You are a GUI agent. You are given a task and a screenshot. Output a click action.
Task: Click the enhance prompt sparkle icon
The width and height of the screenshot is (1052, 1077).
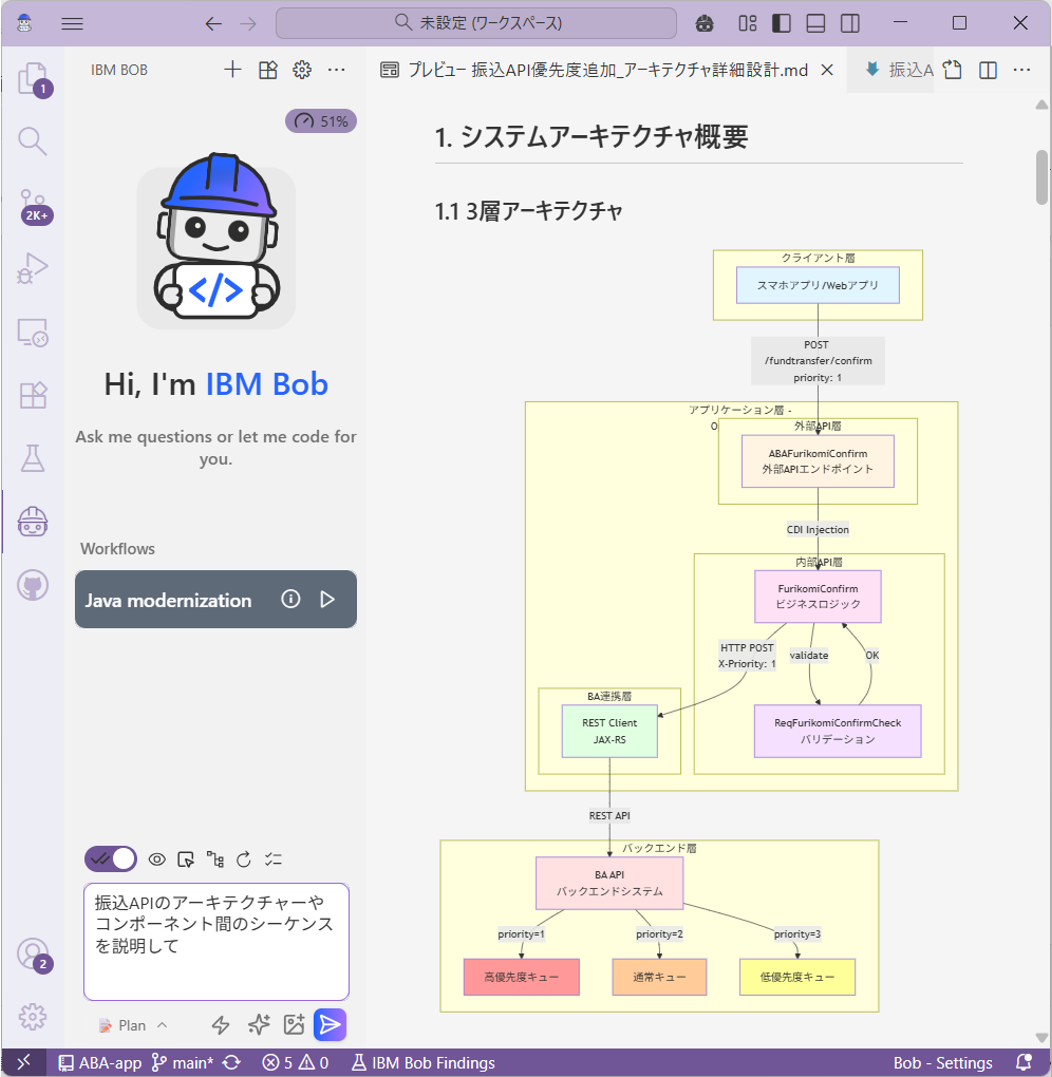point(258,1024)
